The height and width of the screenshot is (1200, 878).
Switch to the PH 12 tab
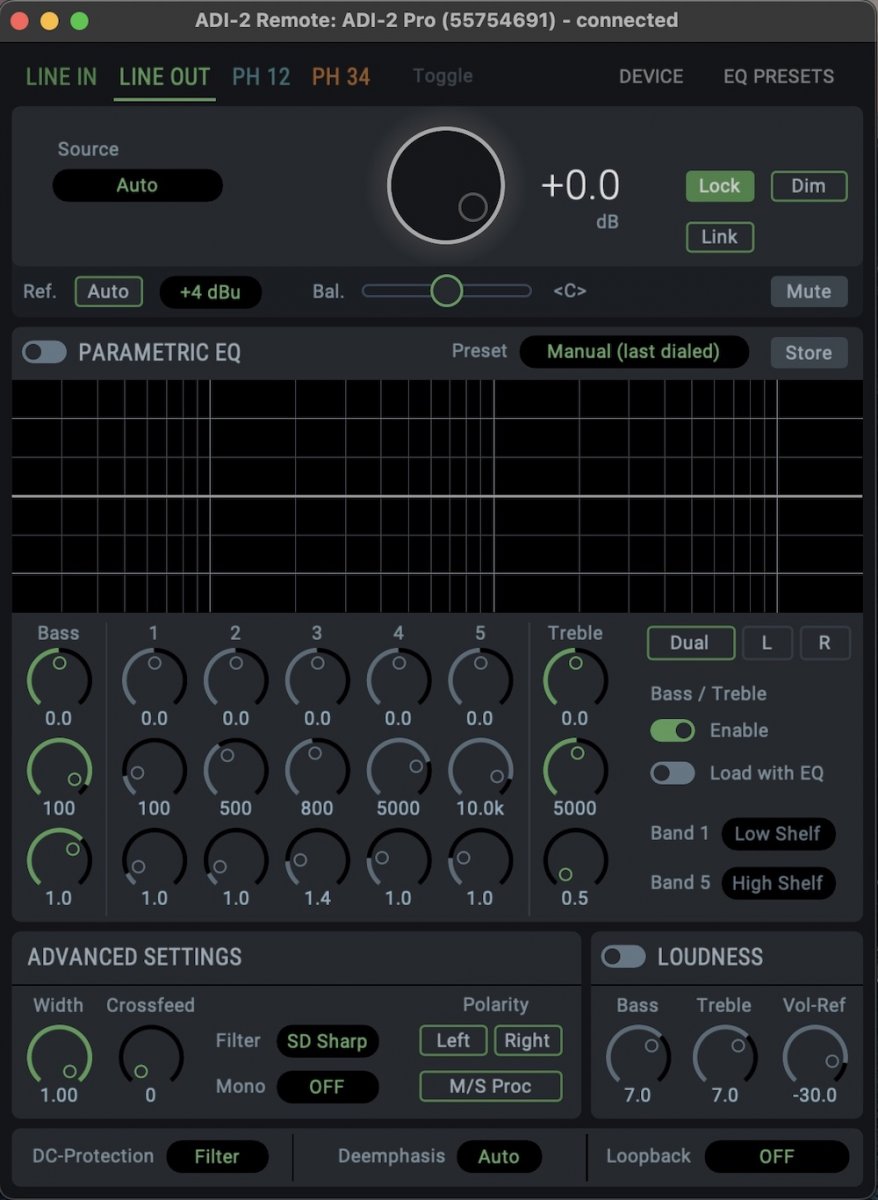[x=261, y=77]
